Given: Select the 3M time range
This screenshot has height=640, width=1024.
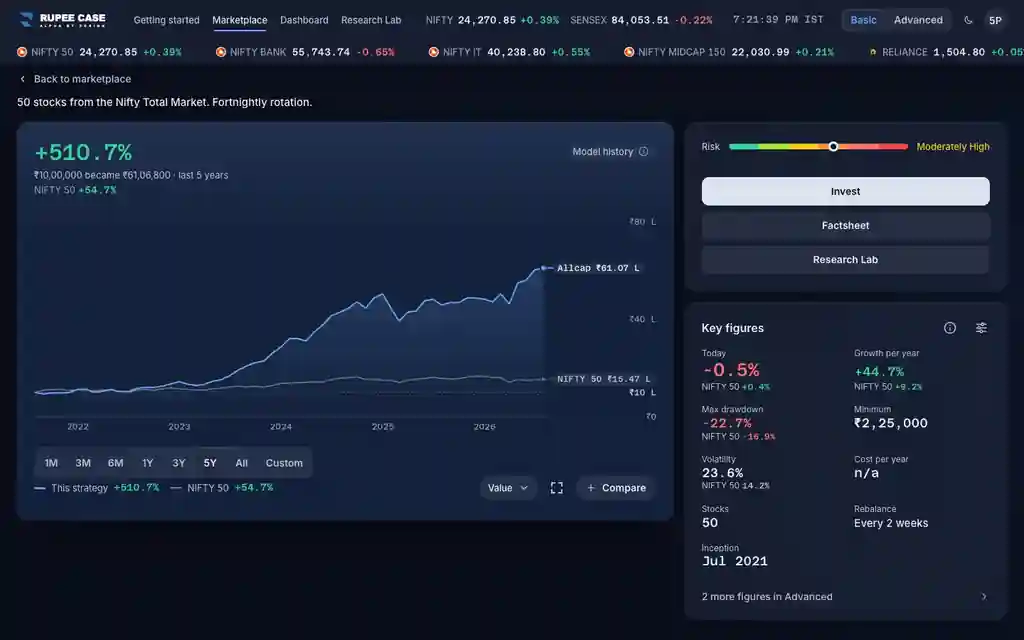Looking at the screenshot, I should [x=83, y=463].
